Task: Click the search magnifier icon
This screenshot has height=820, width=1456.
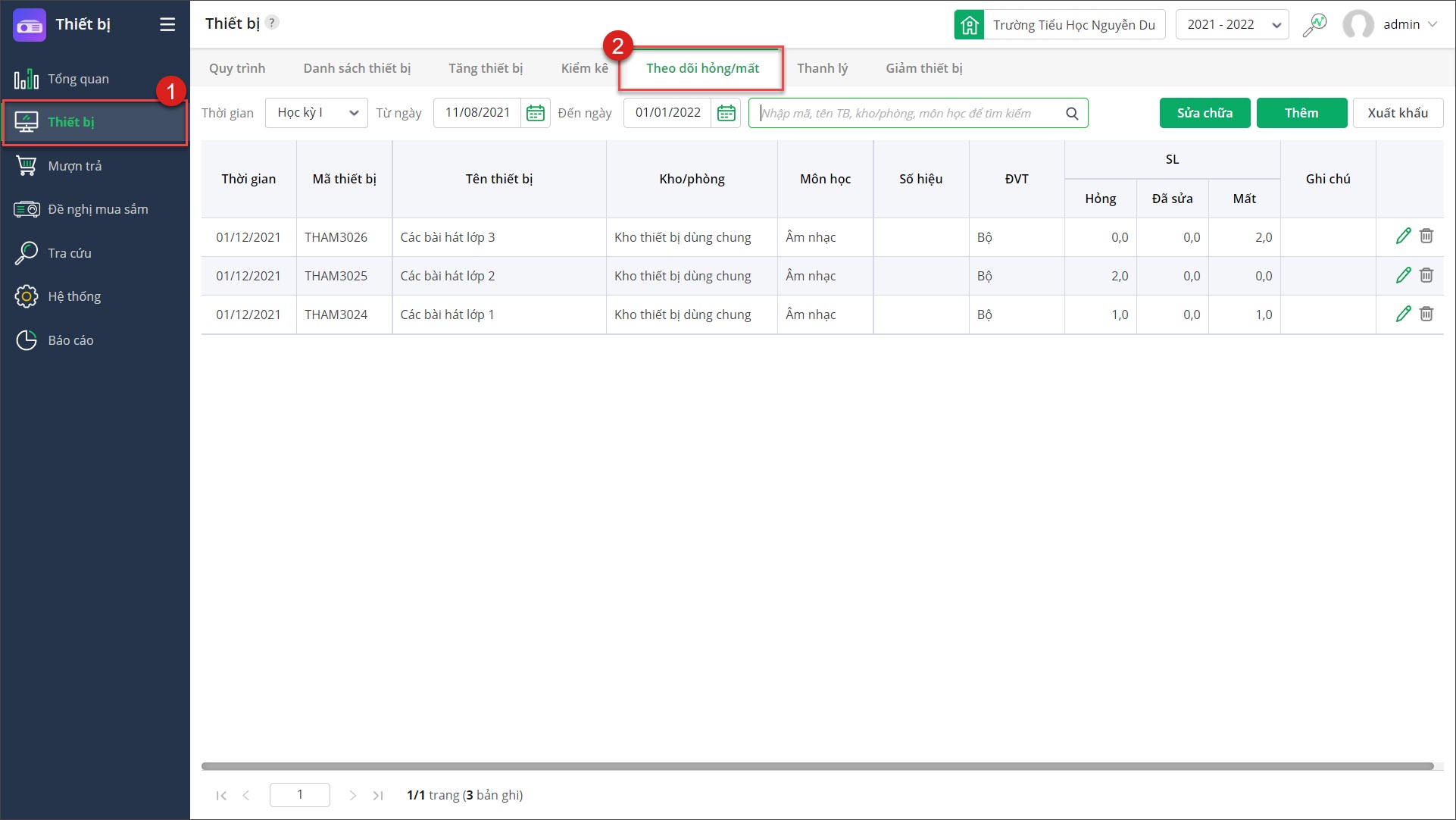Action: [1072, 114]
